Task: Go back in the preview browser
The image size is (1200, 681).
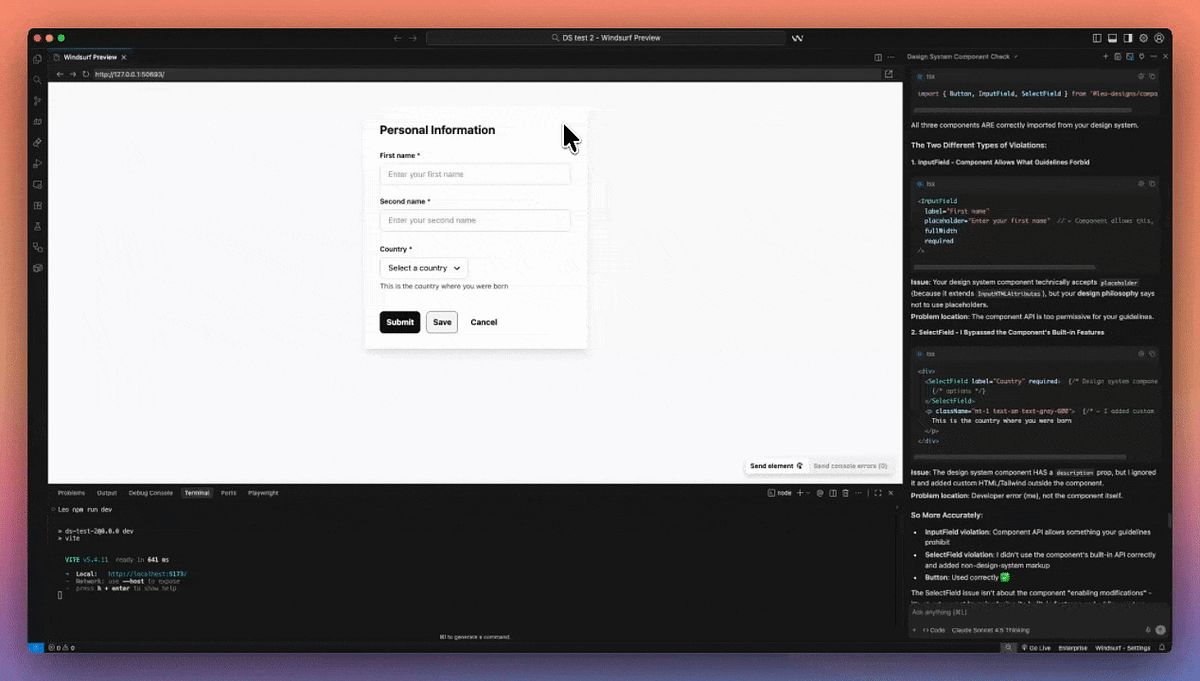Action: point(60,74)
